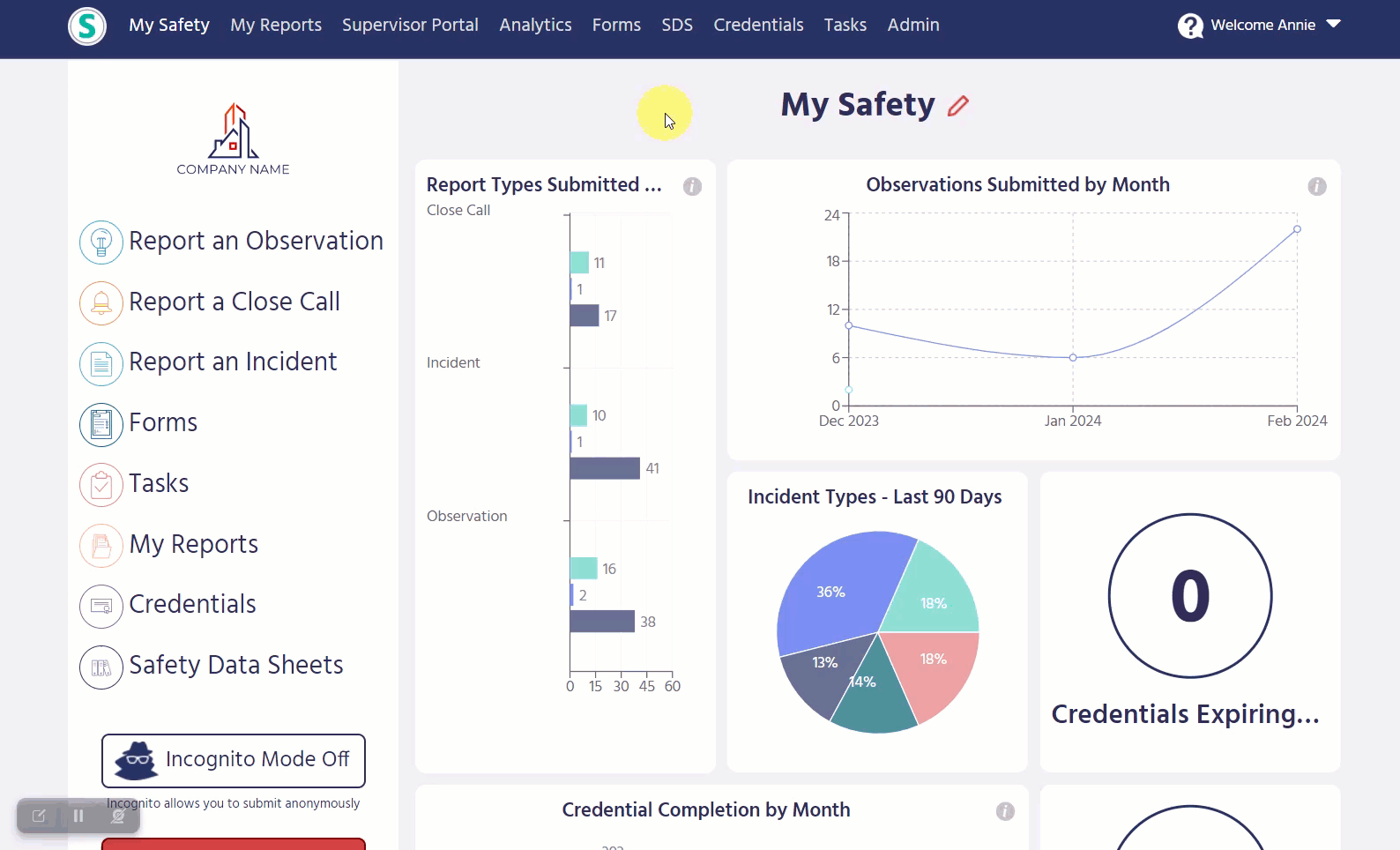Image resolution: width=1400 pixels, height=850 pixels.
Task: Click the Credentials card icon in sidebar
Action: [x=101, y=606]
